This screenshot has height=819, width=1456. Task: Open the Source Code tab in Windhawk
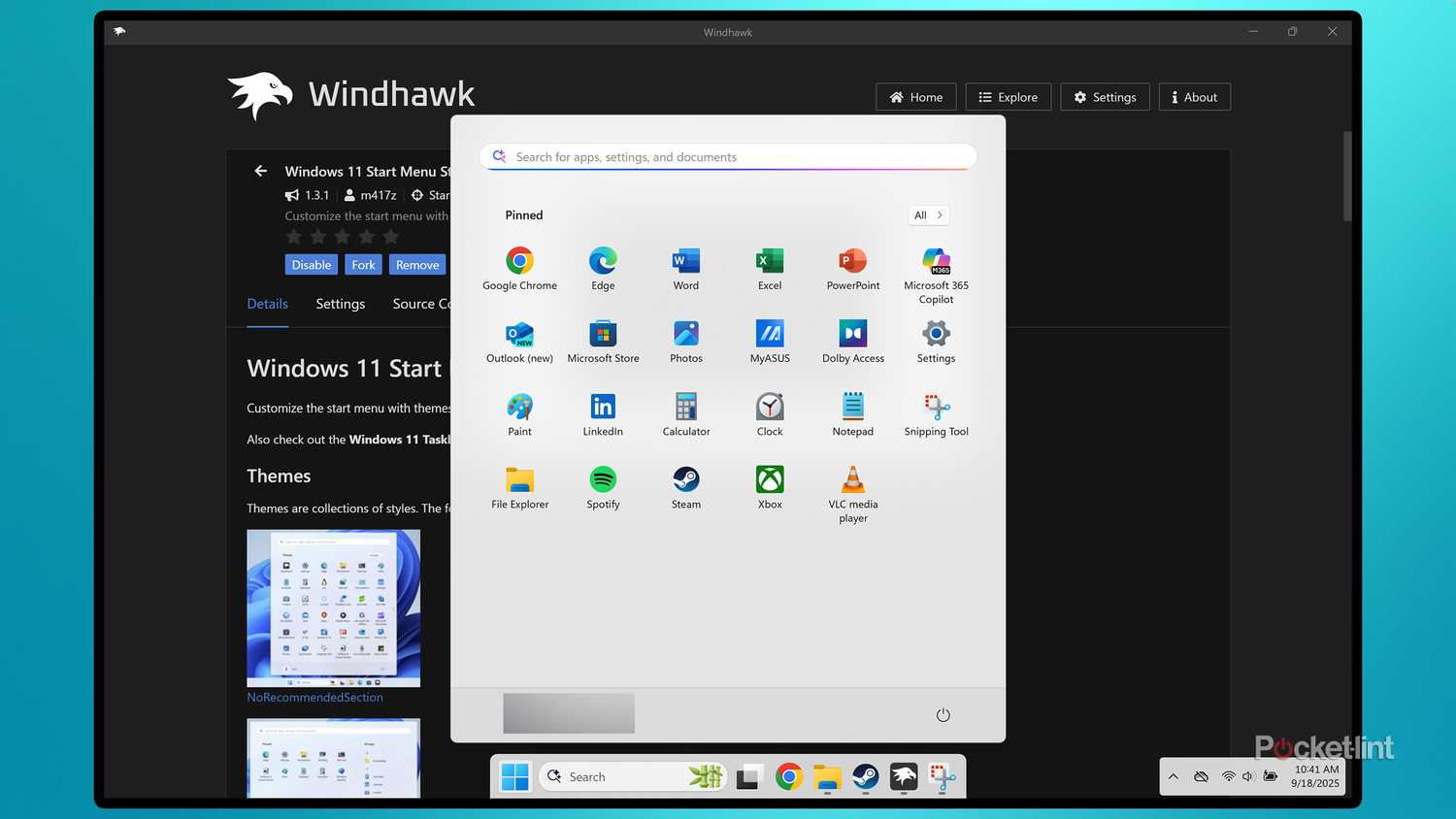pos(421,304)
